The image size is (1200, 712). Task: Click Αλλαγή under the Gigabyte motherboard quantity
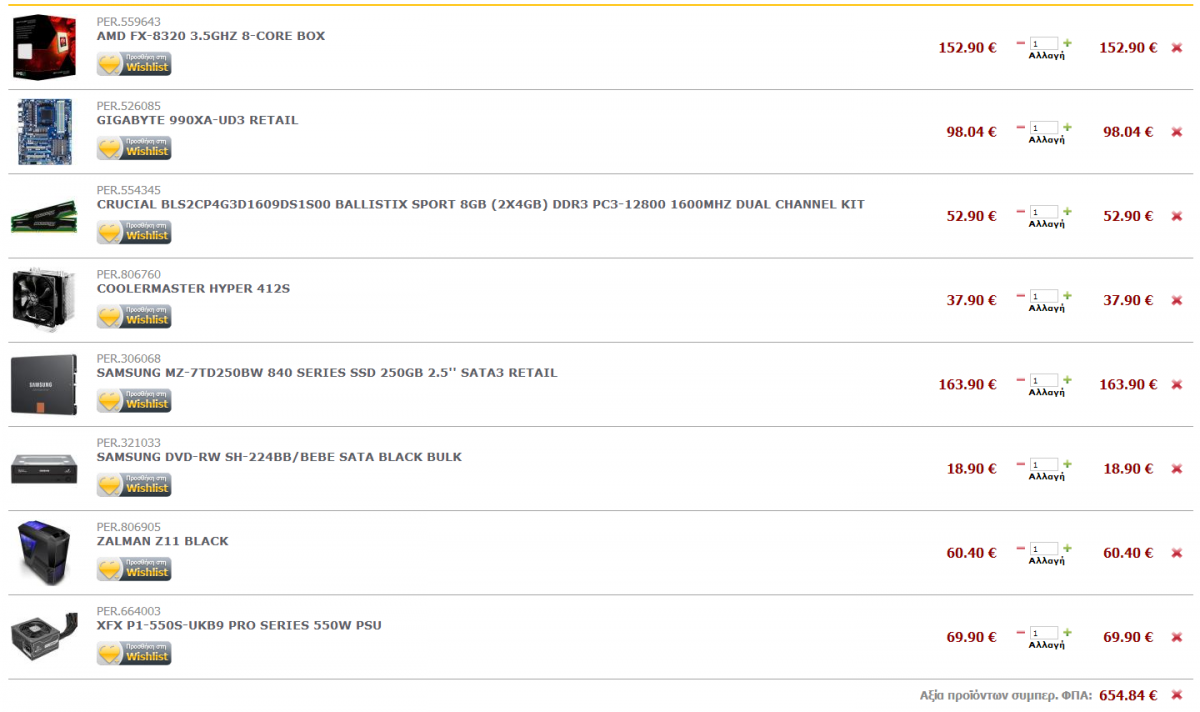pyautogui.click(x=1046, y=140)
